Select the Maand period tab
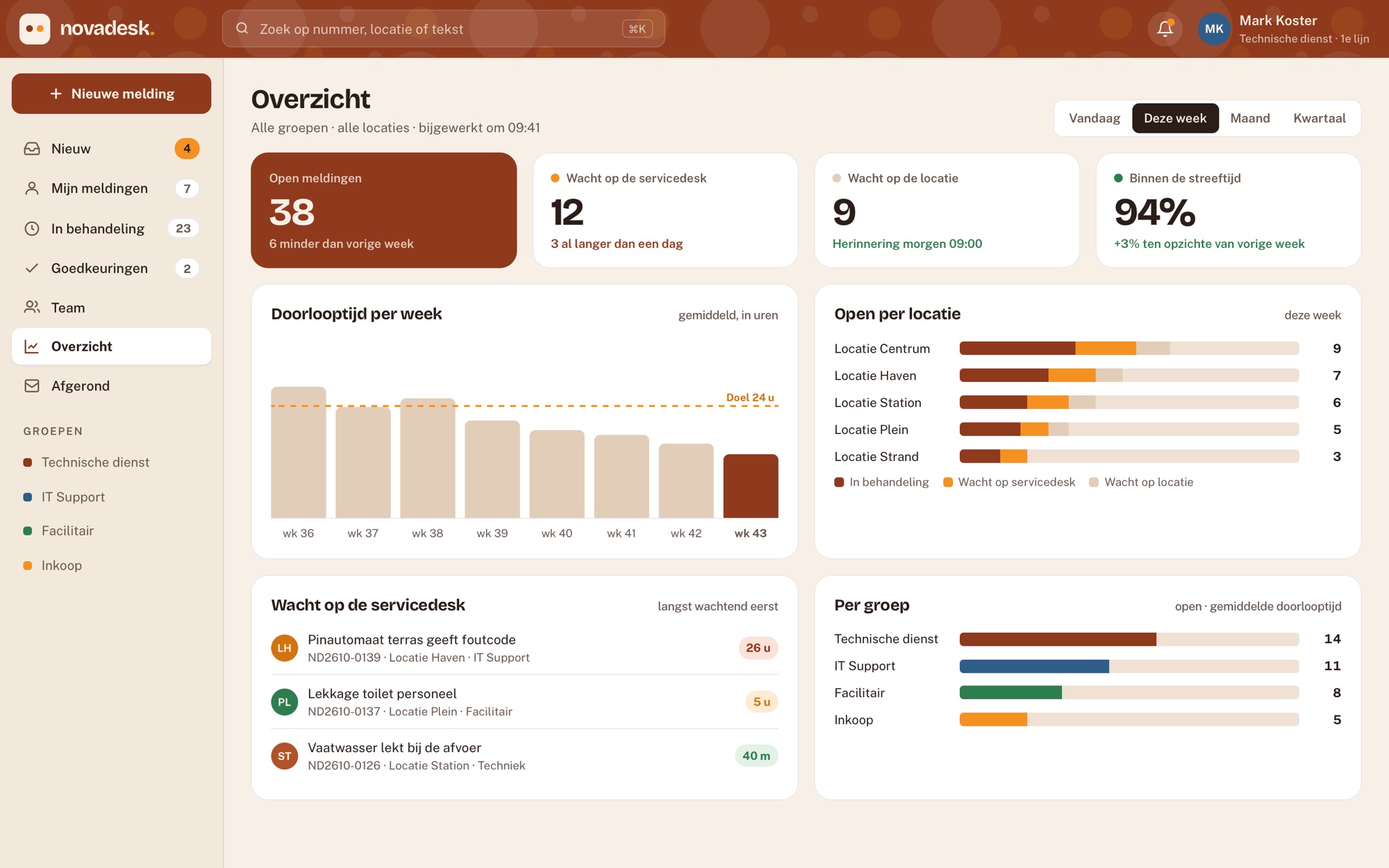1389x868 pixels. pyautogui.click(x=1249, y=118)
